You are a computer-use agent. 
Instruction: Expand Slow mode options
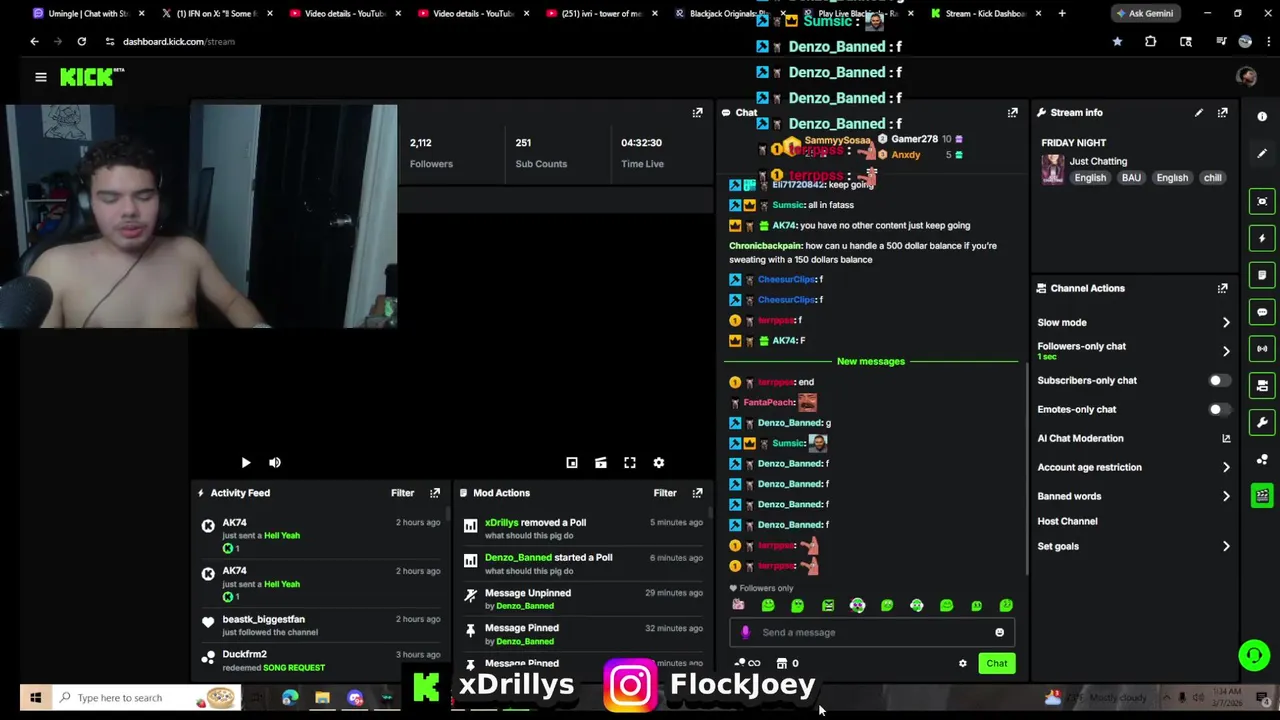(x=1226, y=323)
